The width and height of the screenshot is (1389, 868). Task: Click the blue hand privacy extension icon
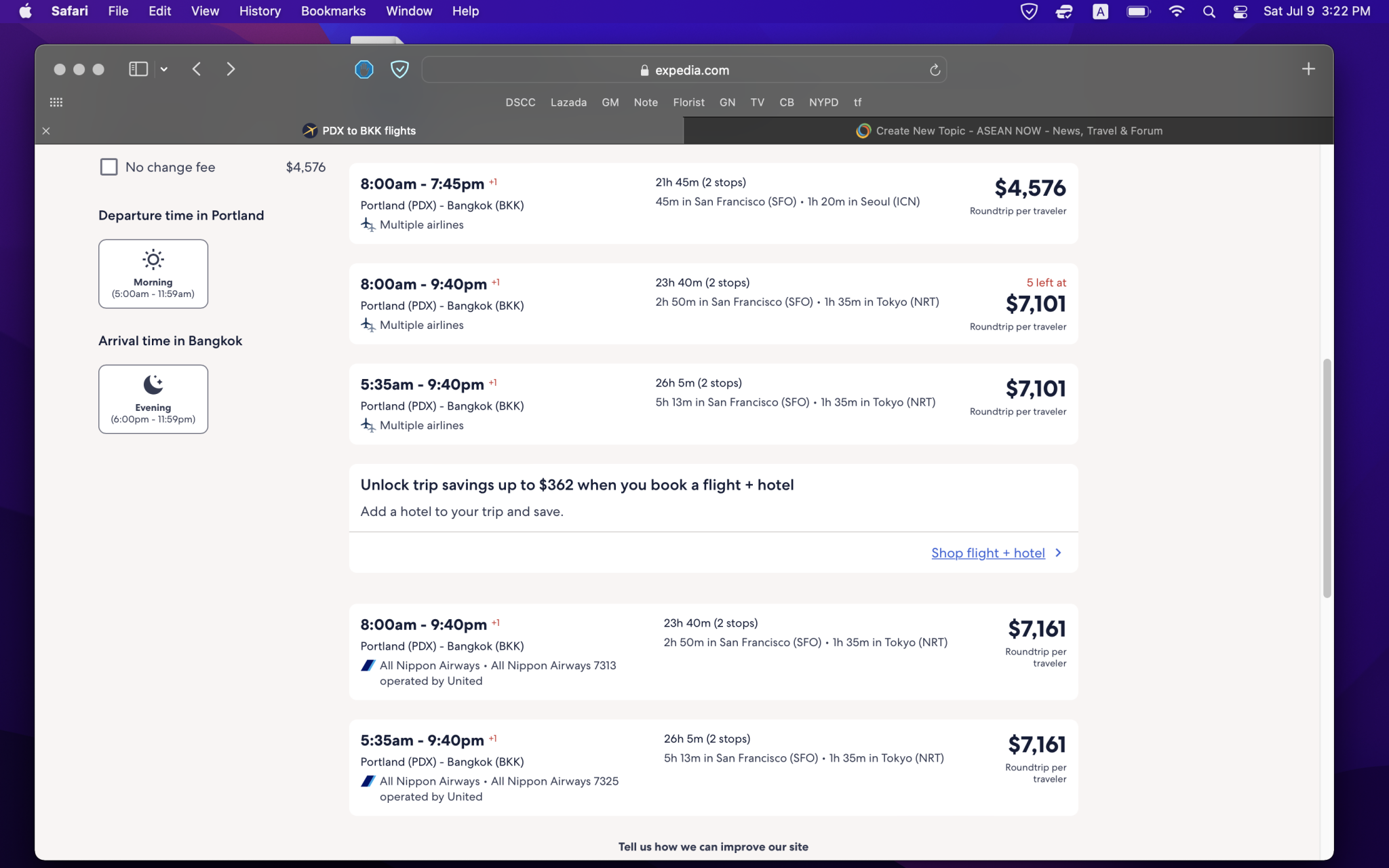364,69
